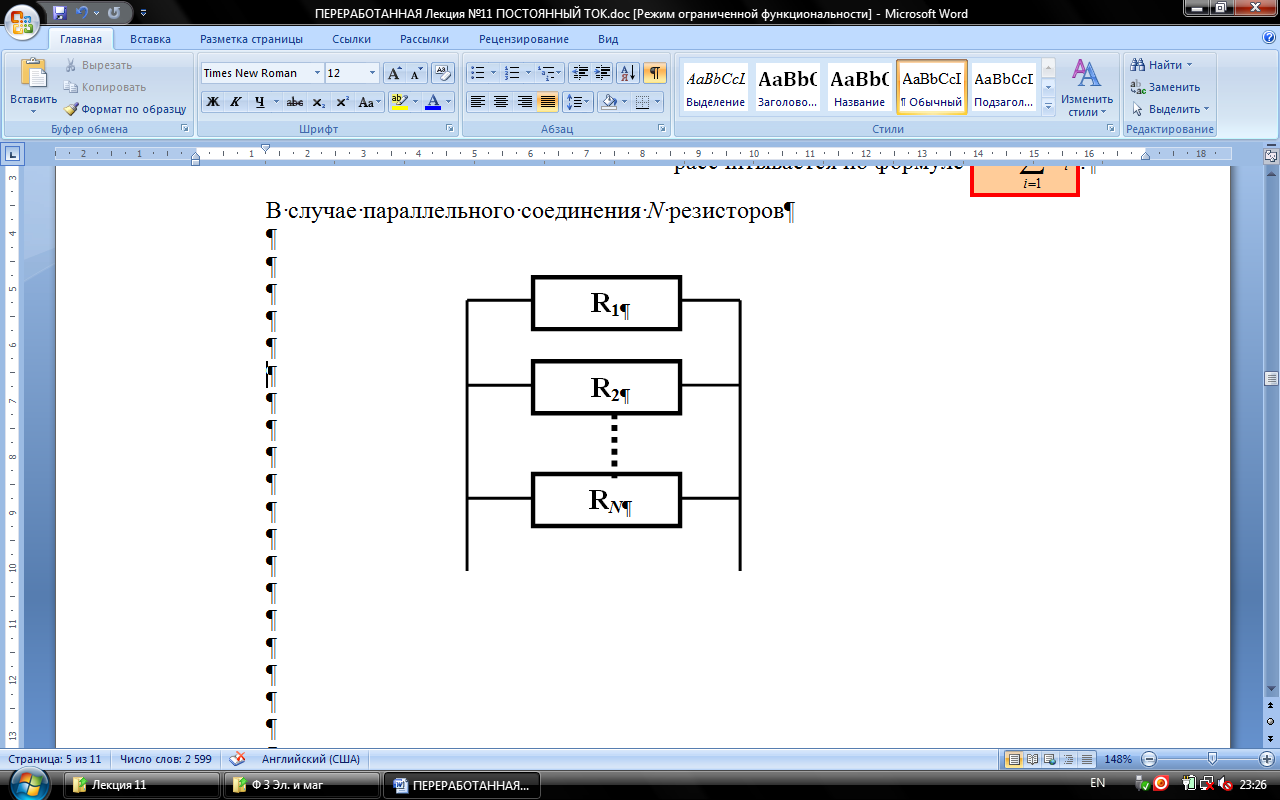Viewport: 1280px width, 800px height.
Task: Open Лекция 11 taskbar window
Action: pos(141,785)
